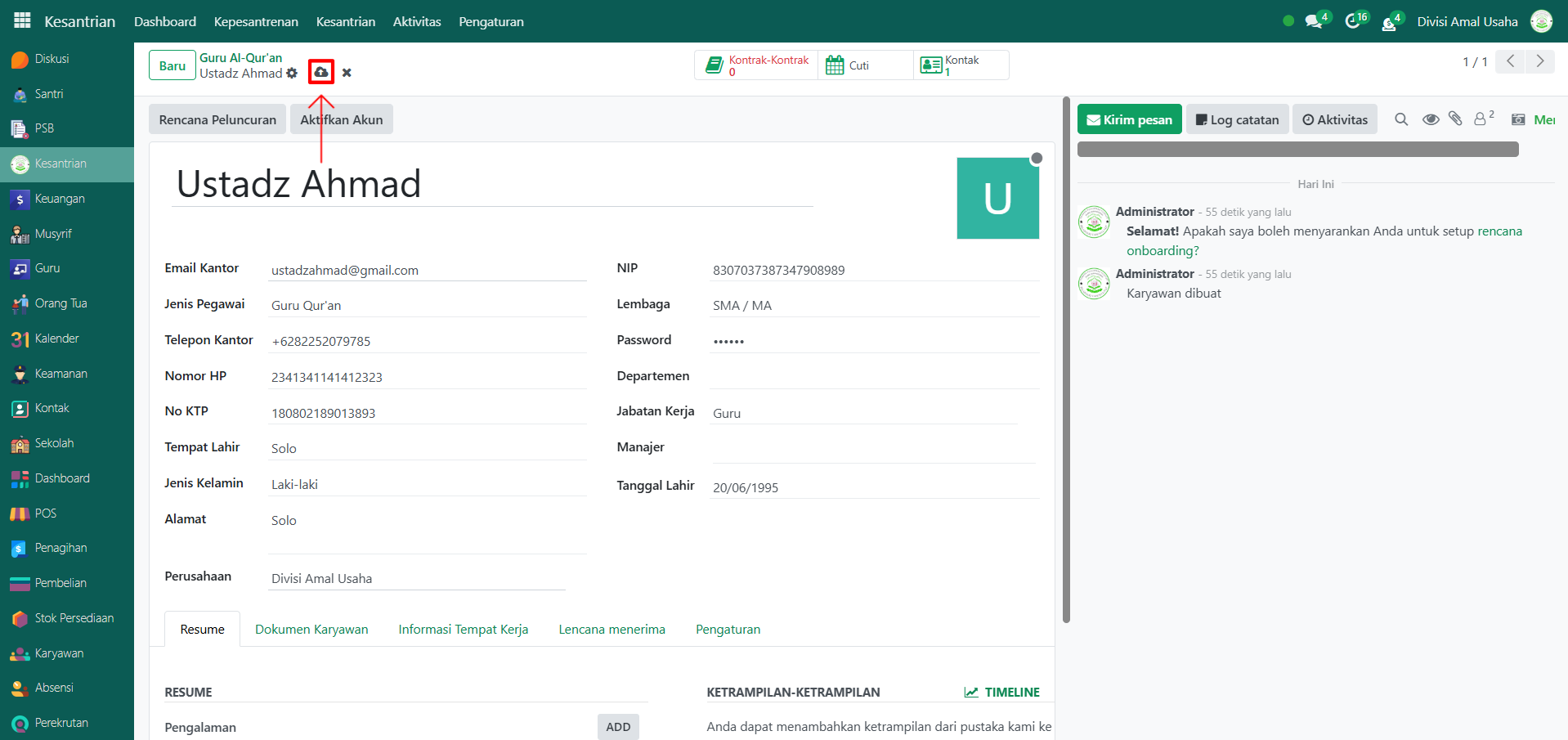1568x740 pixels.
Task: Click the paperclip attachments icon
Action: pyautogui.click(x=1455, y=119)
